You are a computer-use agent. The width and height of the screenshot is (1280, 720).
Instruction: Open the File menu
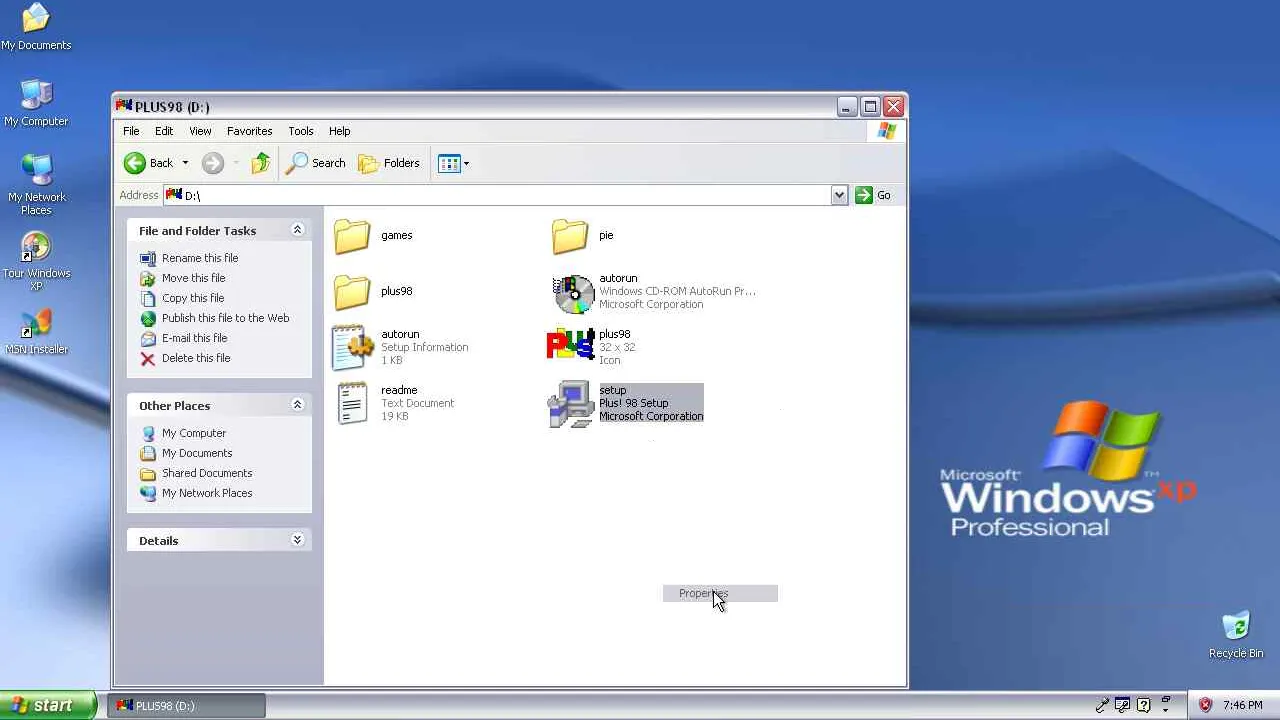tap(131, 131)
